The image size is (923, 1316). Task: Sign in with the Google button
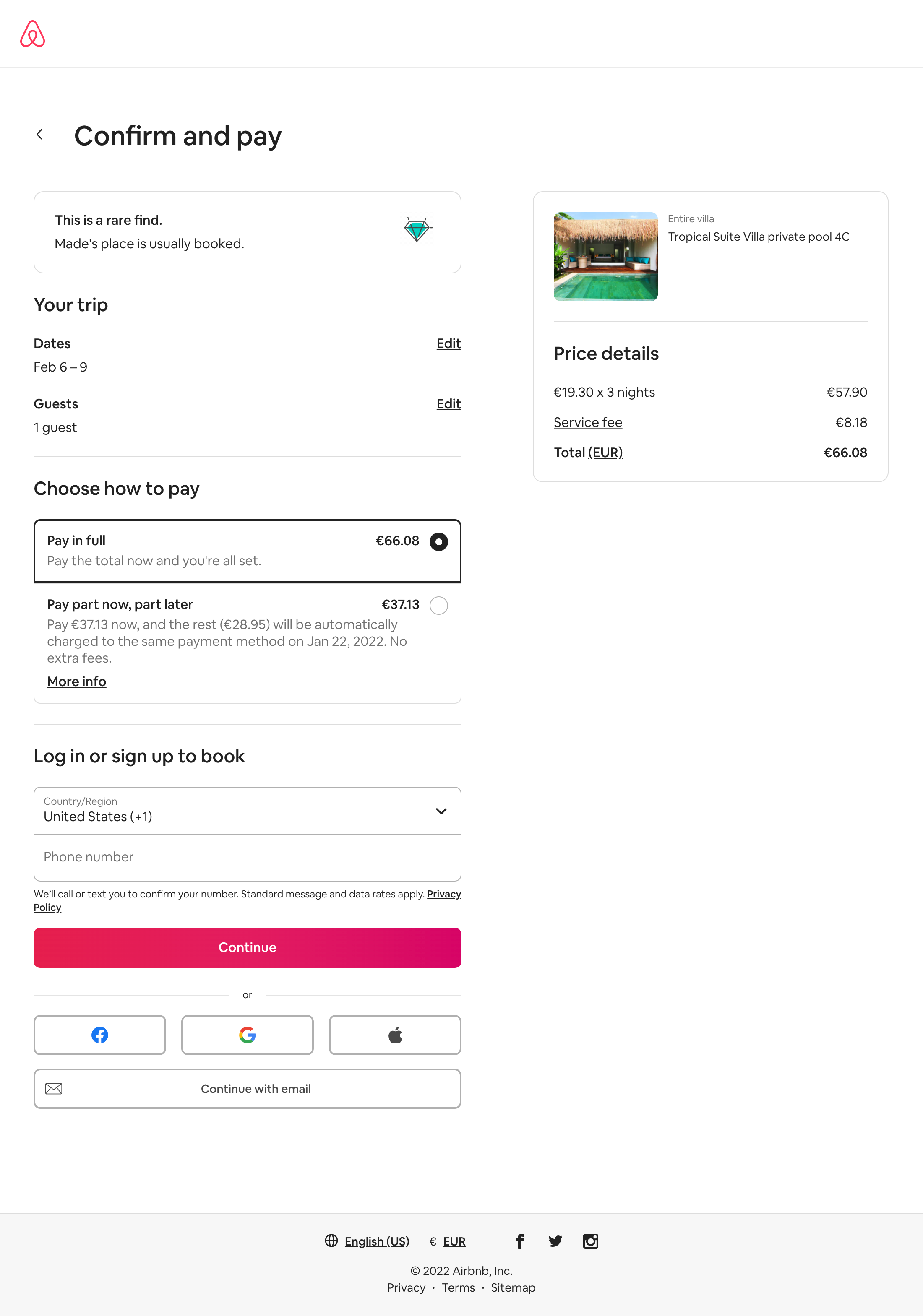click(x=247, y=1035)
